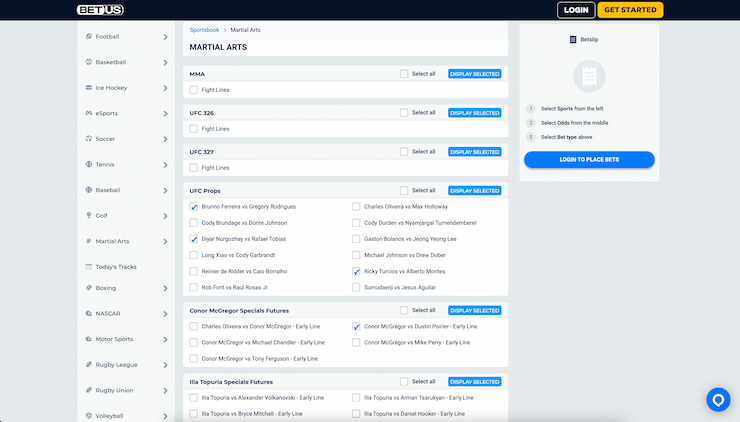Viewport: 740px width, 422px height.
Task: Click the Rugby League icon in sidebar
Action: point(89,364)
